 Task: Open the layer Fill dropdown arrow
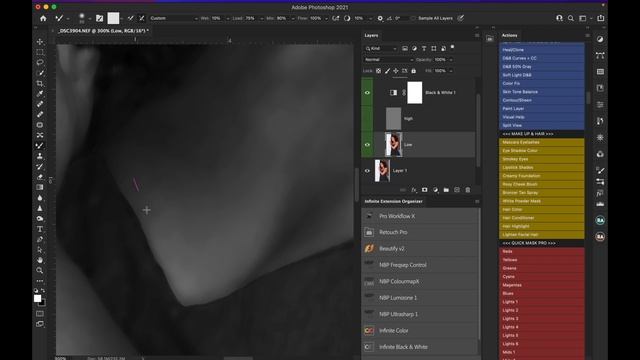pos(451,71)
